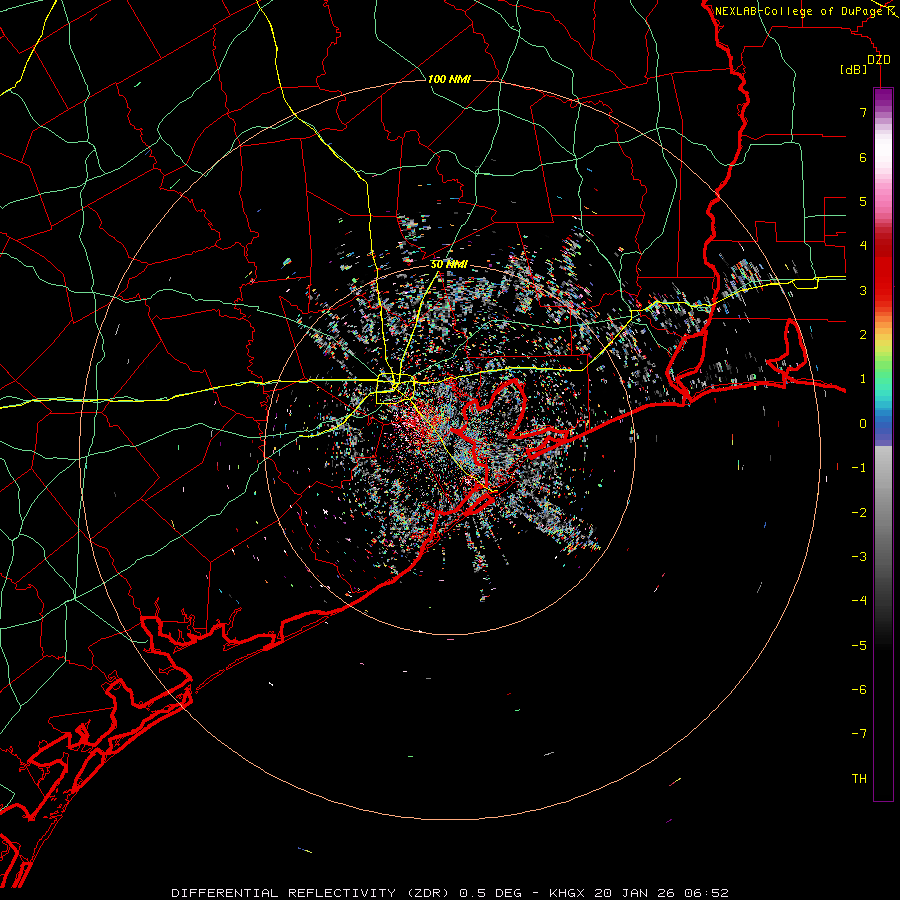Click the -6 value on the scale
Screen dimensions: 900x900
pyautogui.click(x=859, y=690)
